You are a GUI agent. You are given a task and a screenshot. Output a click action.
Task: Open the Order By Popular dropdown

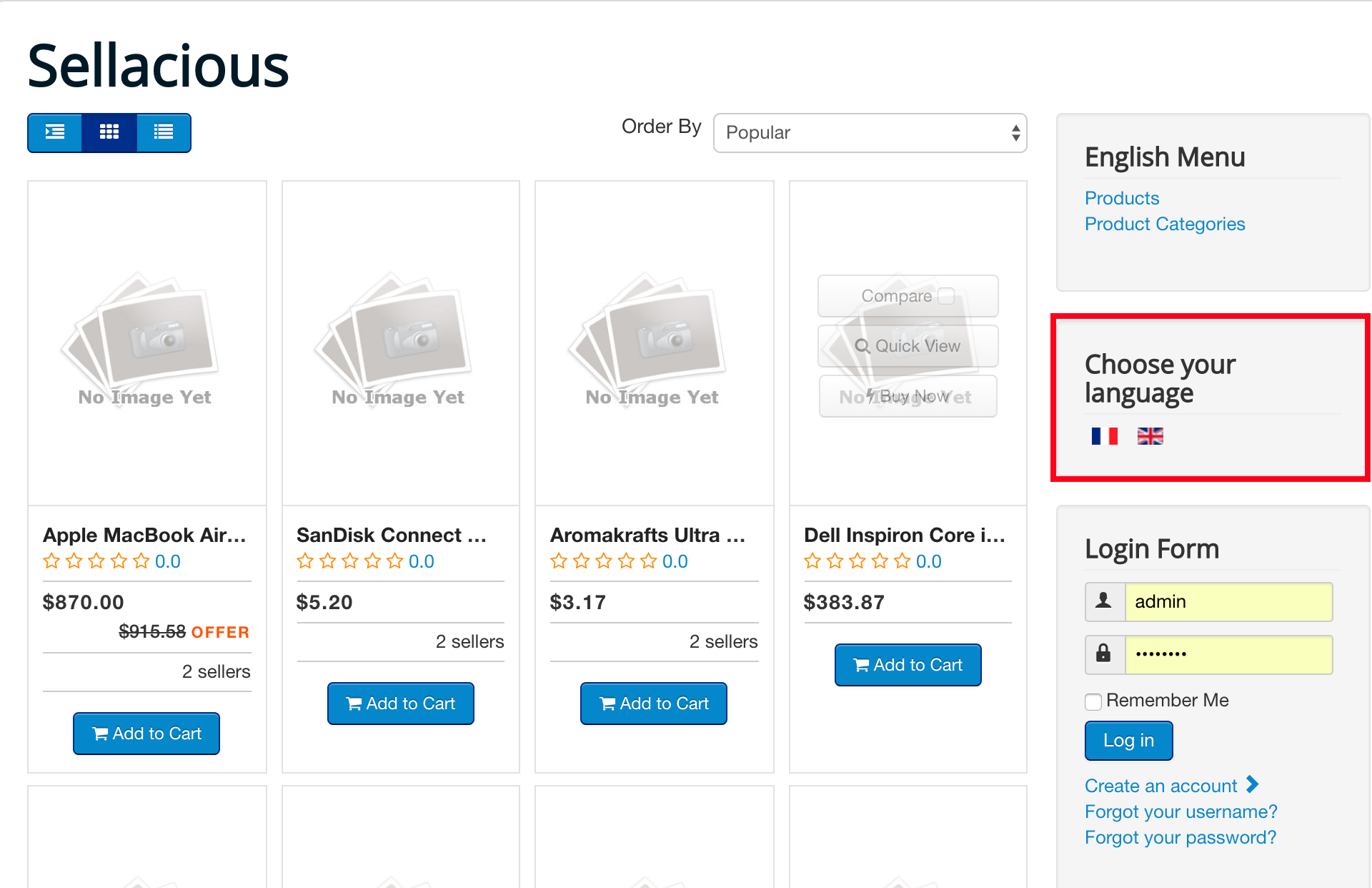870,133
